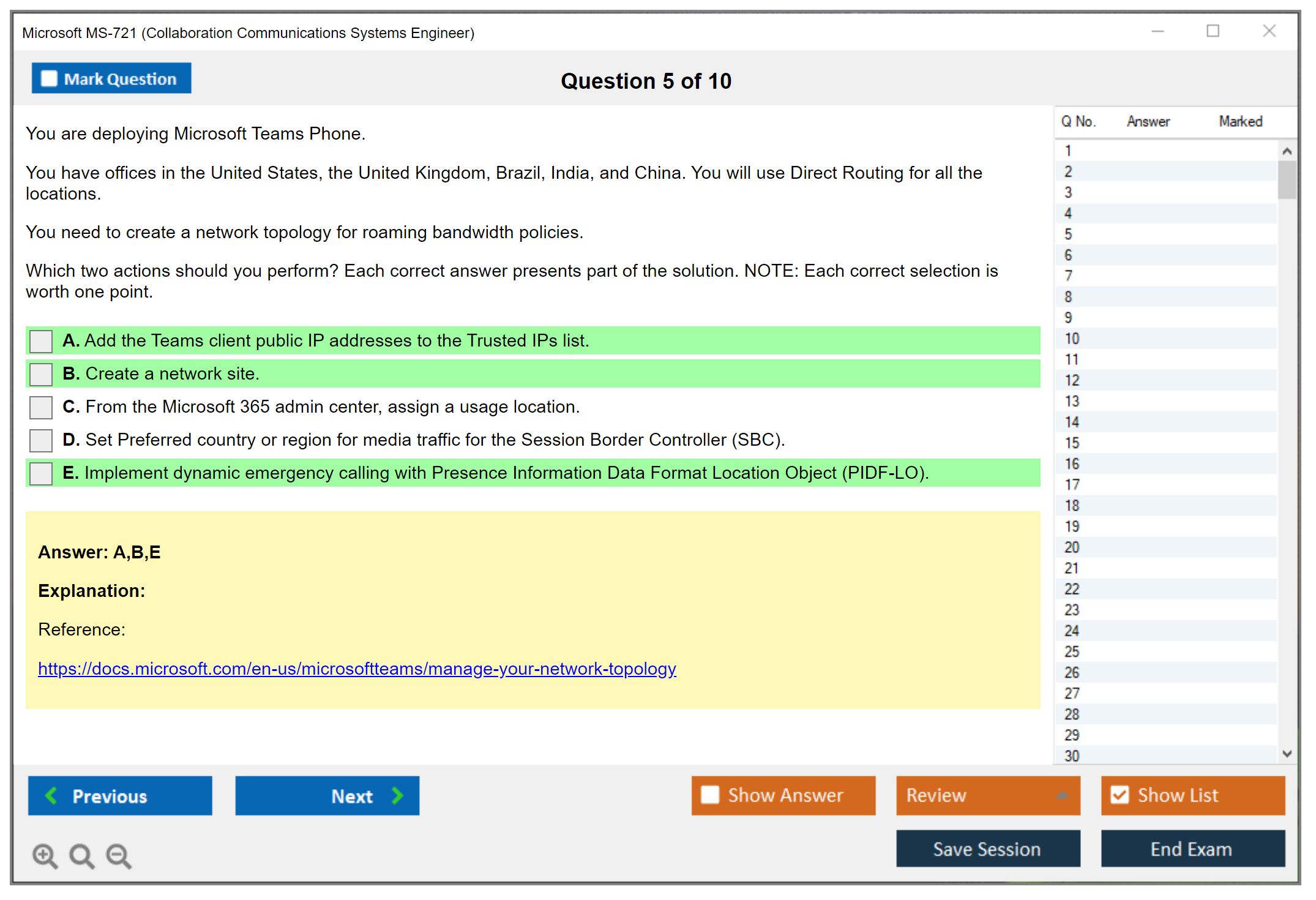Click the zoom out magnifier icon
This screenshot has width=1316, height=900.
pos(118,855)
